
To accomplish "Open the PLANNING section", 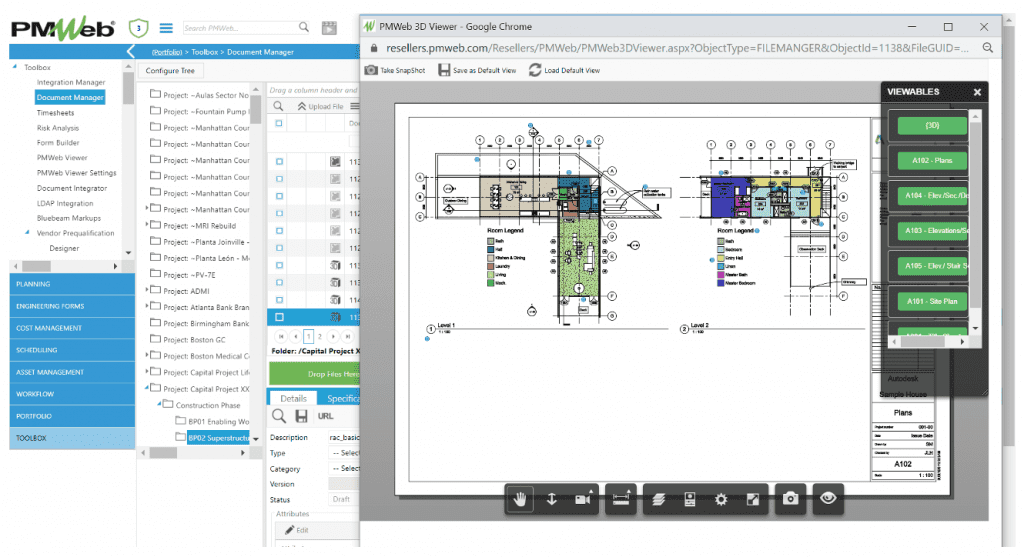I will tap(72, 284).
